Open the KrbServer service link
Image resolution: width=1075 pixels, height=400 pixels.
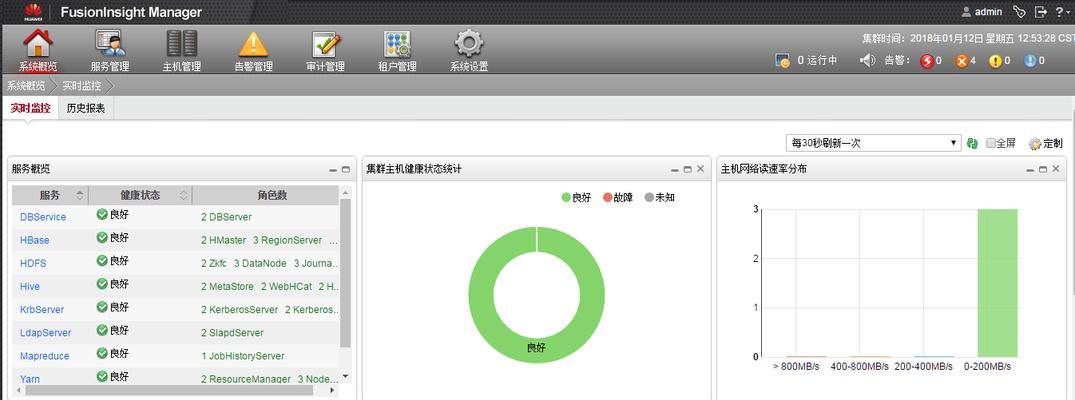coord(42,309)
